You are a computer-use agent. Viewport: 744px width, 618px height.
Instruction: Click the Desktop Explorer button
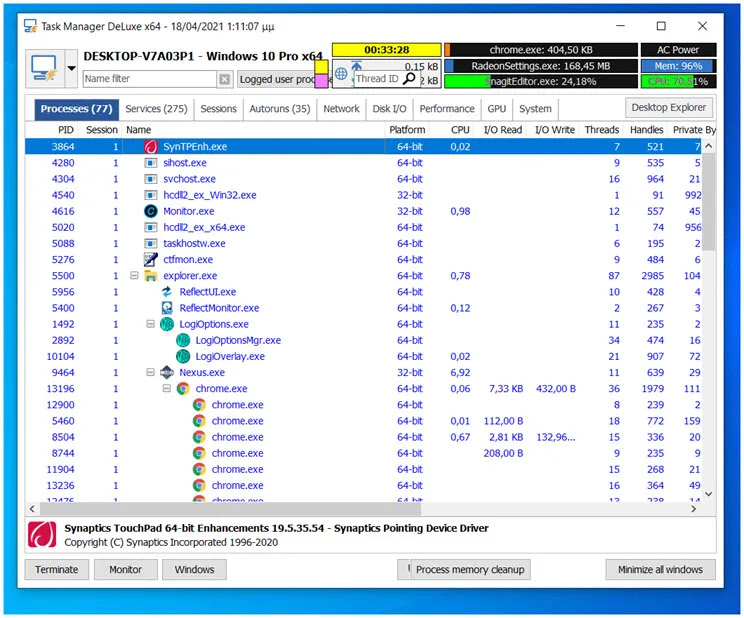coord(669,108)
